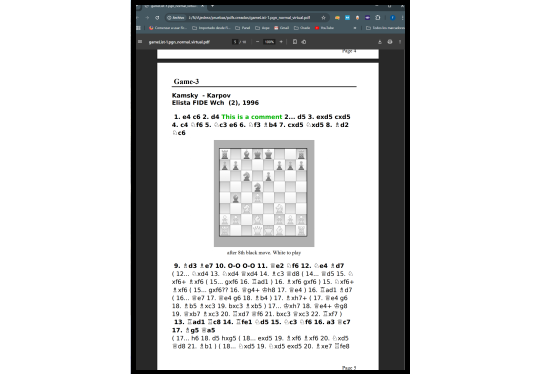The width and height of the screenshot is (540, 374).
Task: Focus the address bar URL
Action: coord(249,18)
